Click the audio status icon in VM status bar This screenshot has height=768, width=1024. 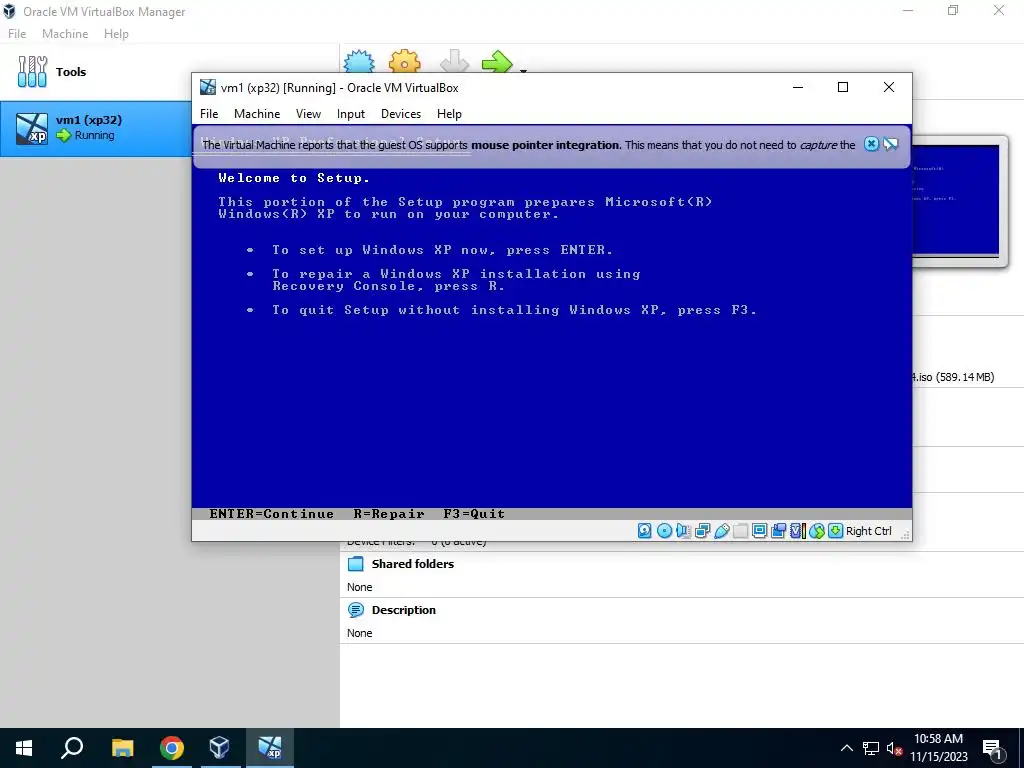tap(683, 531)
